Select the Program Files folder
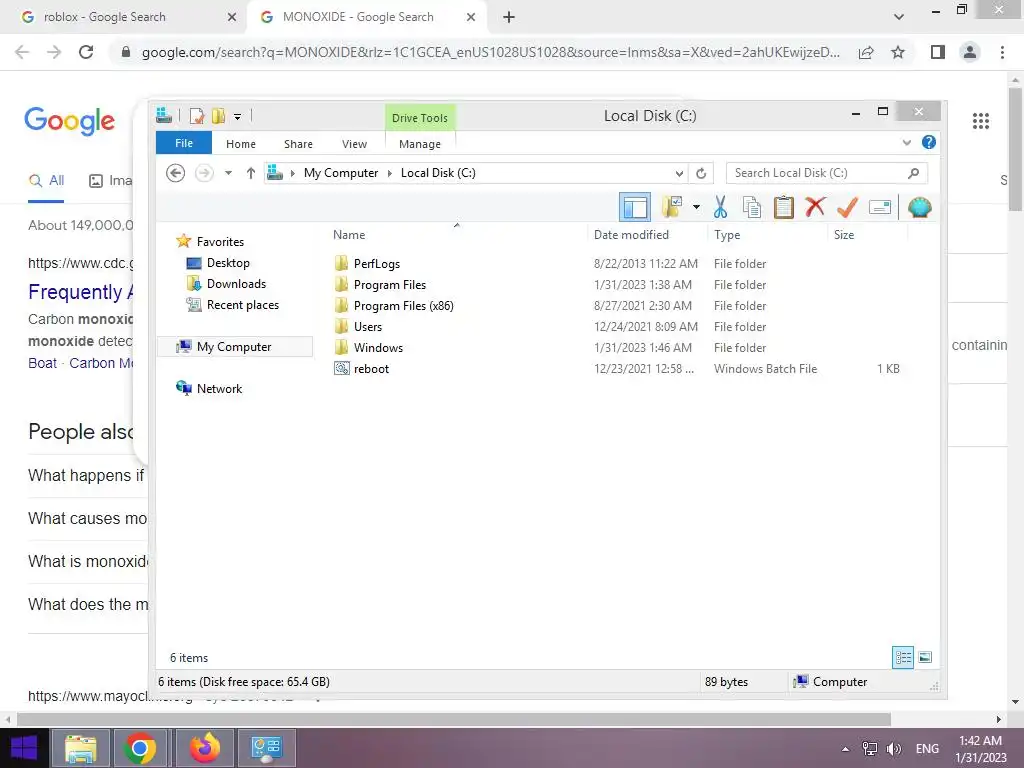The width and height of the screenshot is (1024, 768). [390, 285]
